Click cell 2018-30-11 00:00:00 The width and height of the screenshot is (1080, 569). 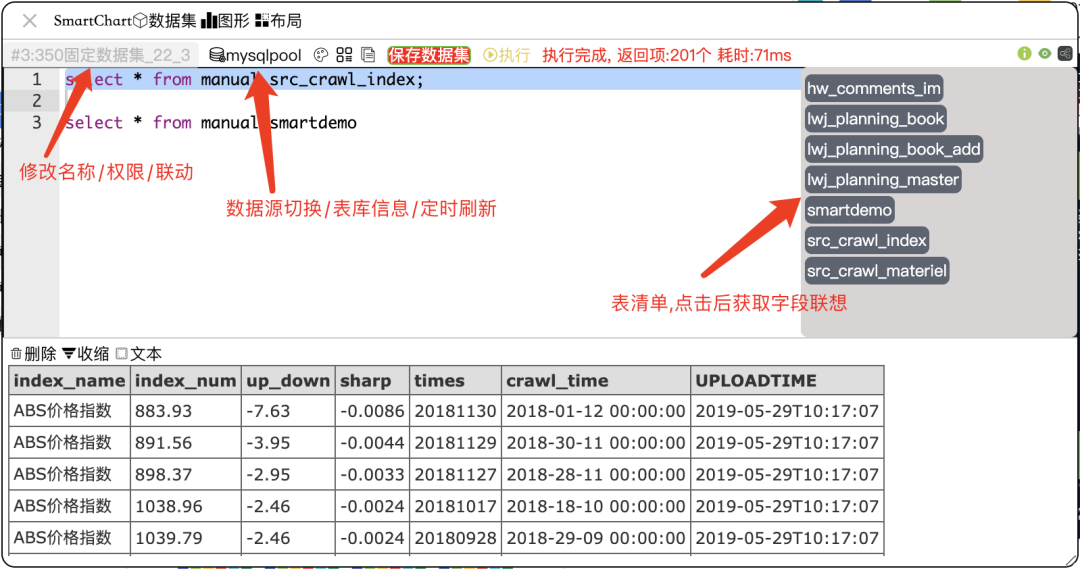coord(596,443)
